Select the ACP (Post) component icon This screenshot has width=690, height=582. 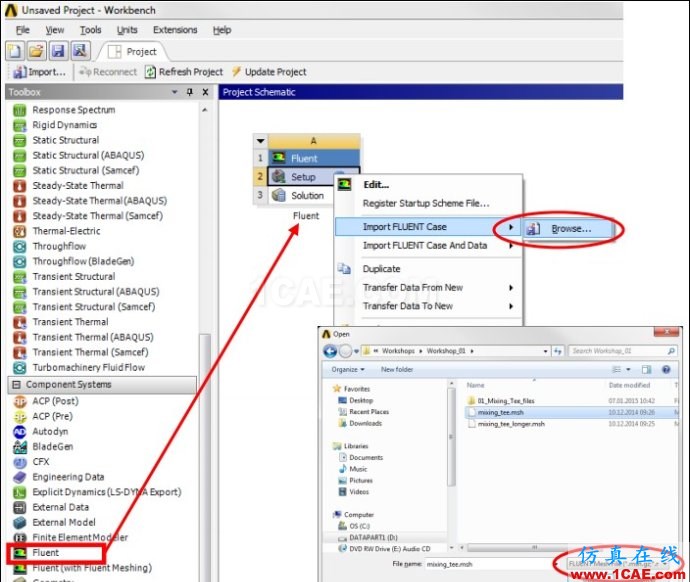pos(19,401)
